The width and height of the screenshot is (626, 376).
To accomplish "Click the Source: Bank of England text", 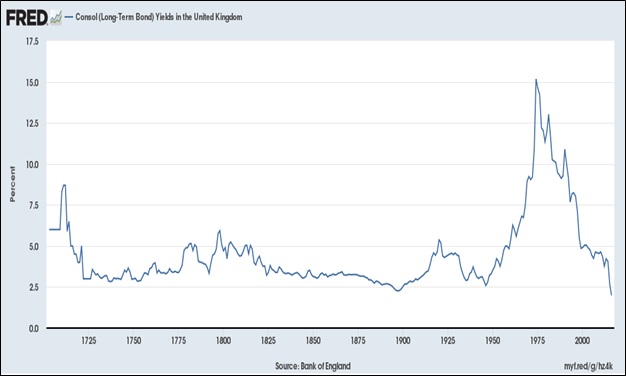I will coord(313,366).
